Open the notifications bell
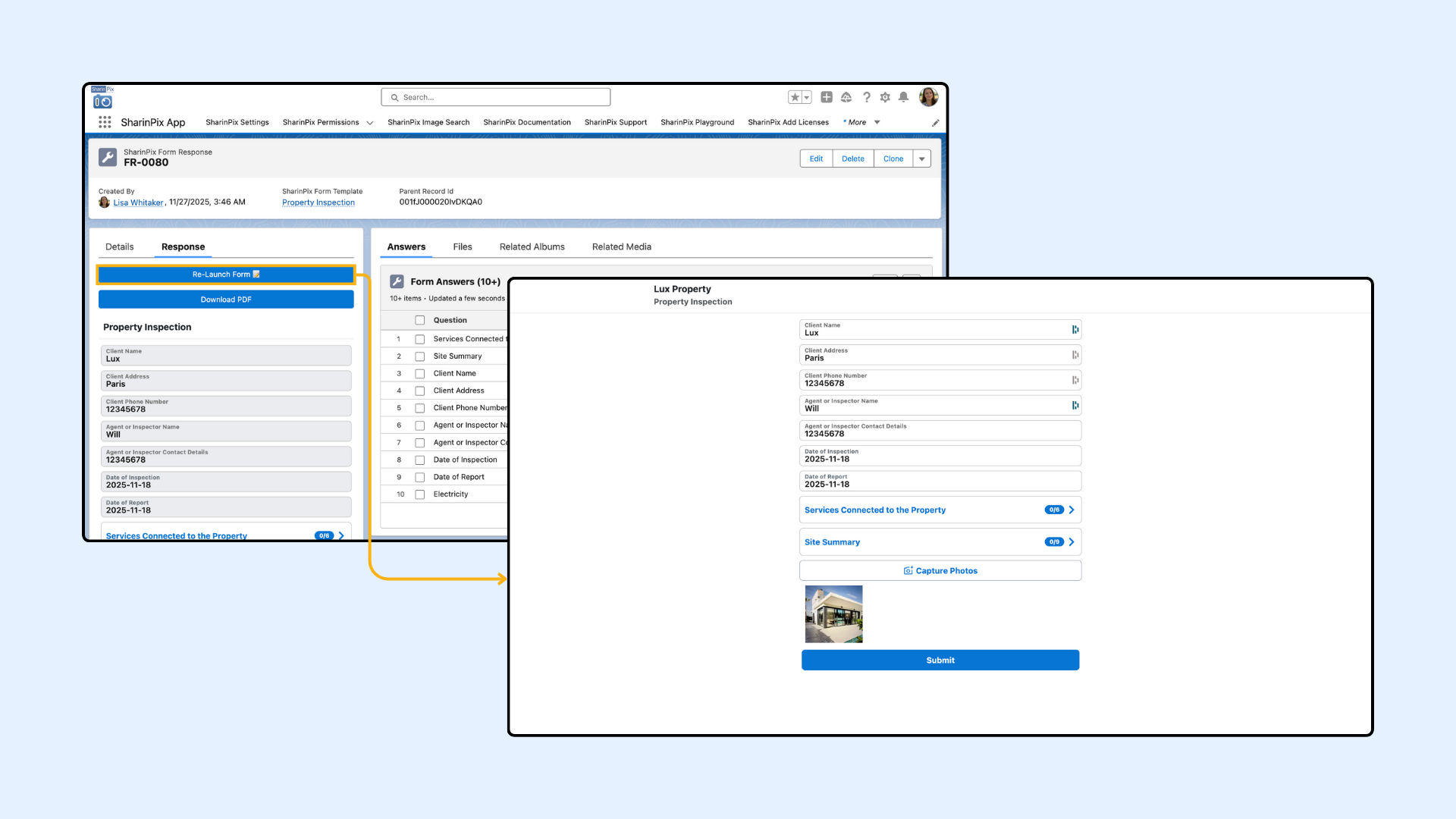 click(903, 97)
